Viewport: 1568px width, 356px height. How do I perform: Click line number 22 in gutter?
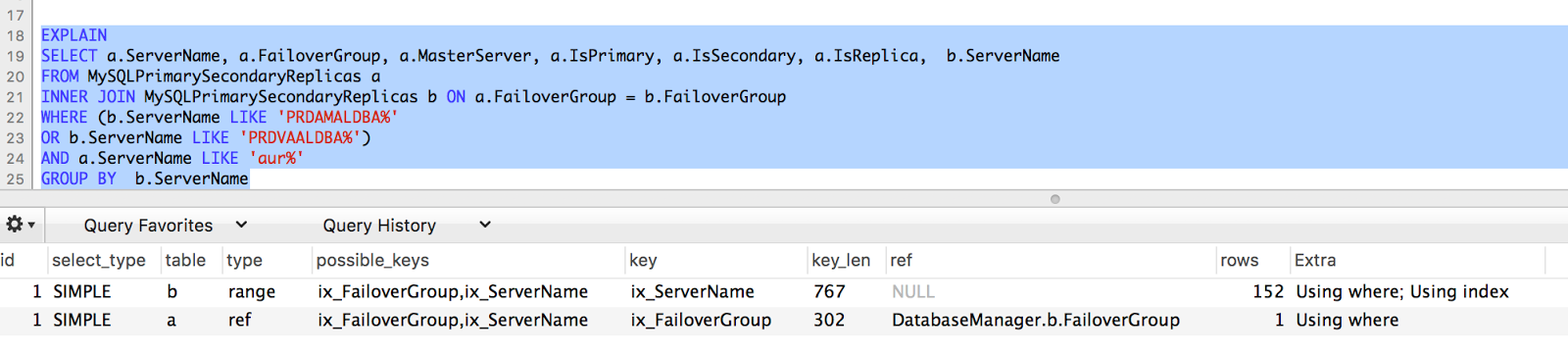pyautogui.click(x=15, y=118)
